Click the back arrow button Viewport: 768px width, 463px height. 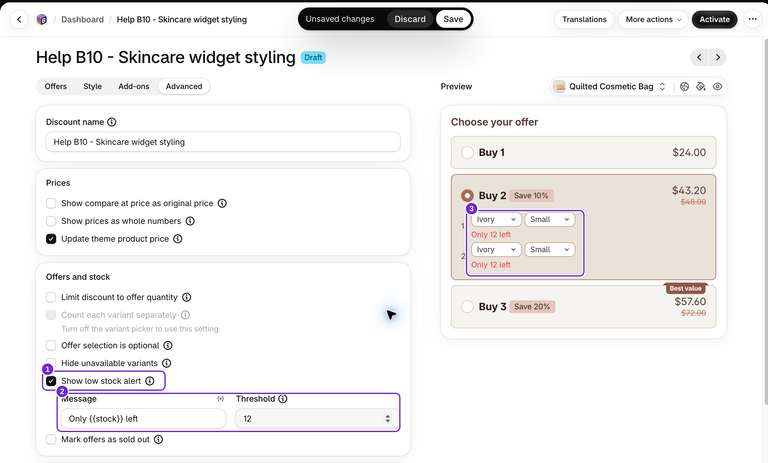tap(19, 20)
